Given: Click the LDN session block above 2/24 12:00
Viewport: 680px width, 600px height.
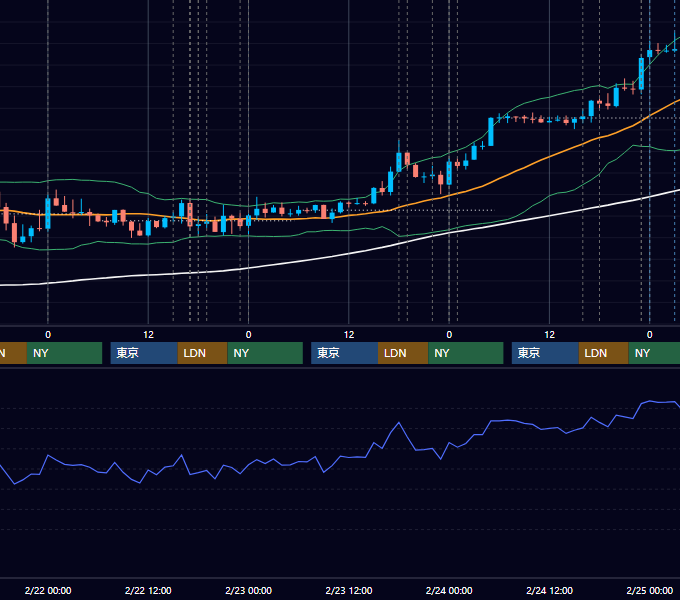Looking at the screenshot, I should [x=604, y=353].
